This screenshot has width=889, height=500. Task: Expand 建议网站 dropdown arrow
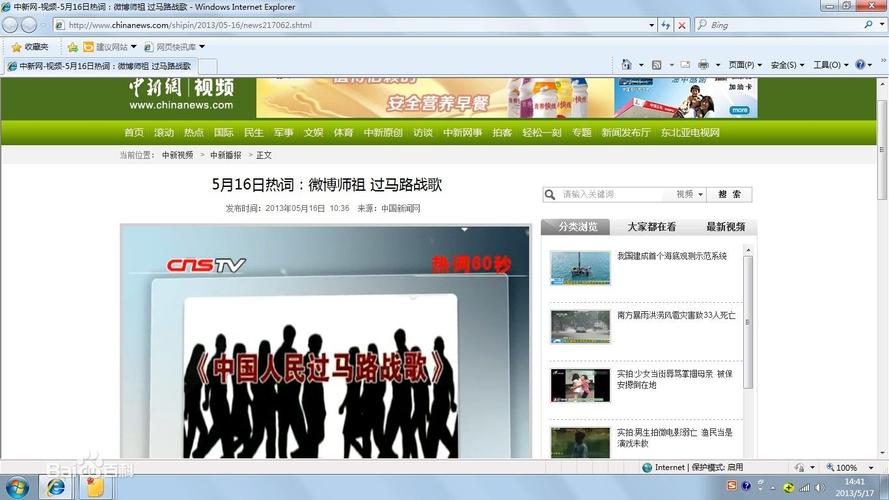[134, 46]
